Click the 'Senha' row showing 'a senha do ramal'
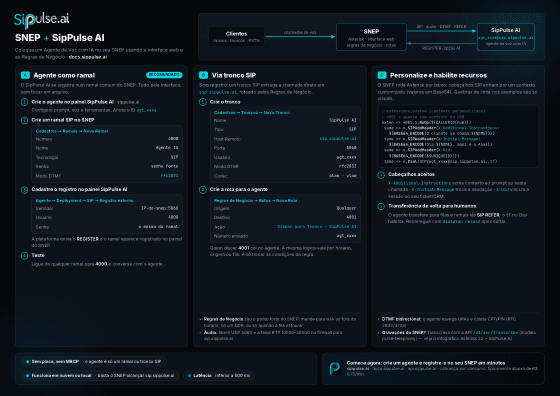This screenshot has width=560, height=396. tap(107, 227)
